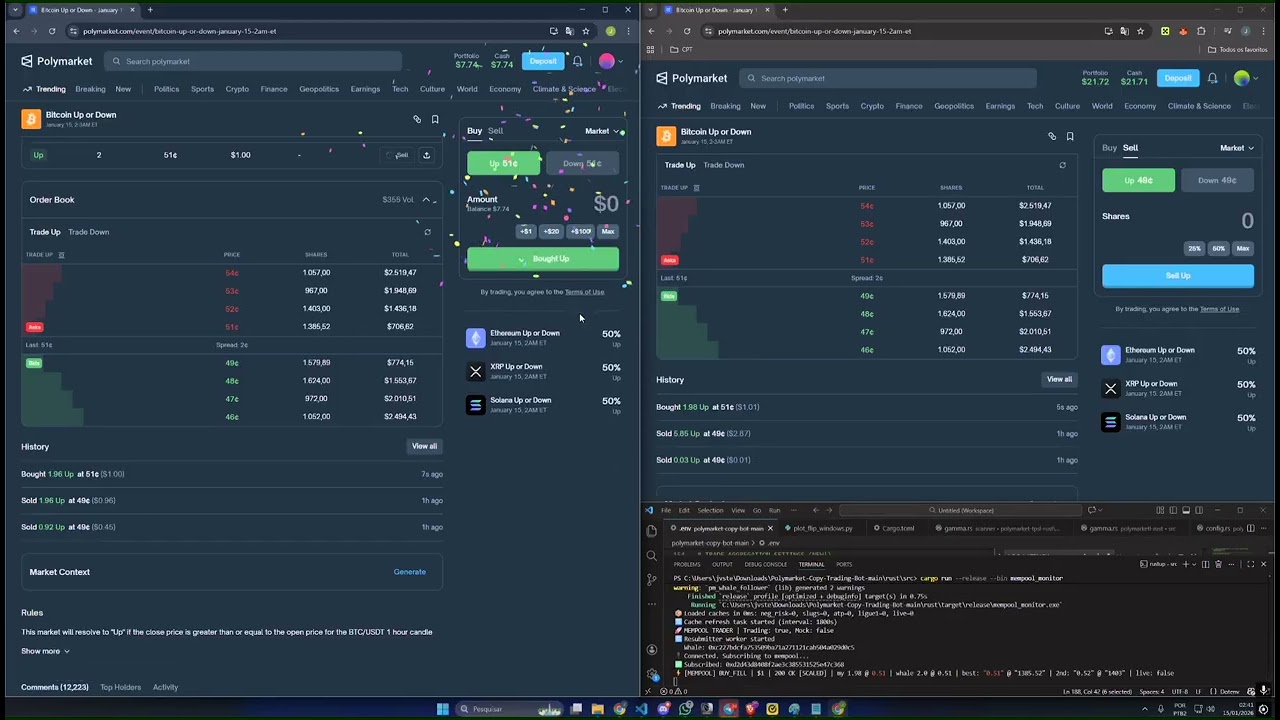Focus search polymarket field in left window

click(252, 61)
